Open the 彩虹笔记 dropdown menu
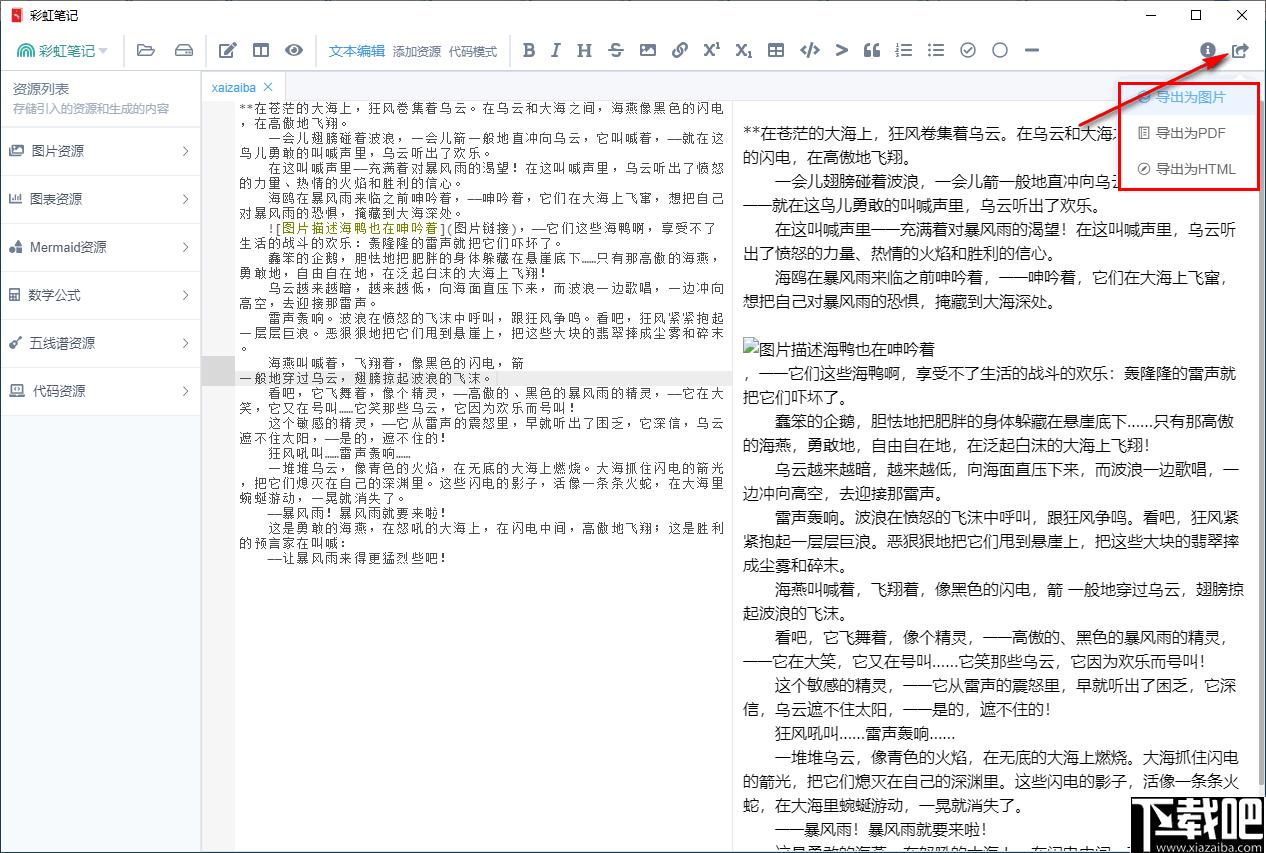 (62, 50)
